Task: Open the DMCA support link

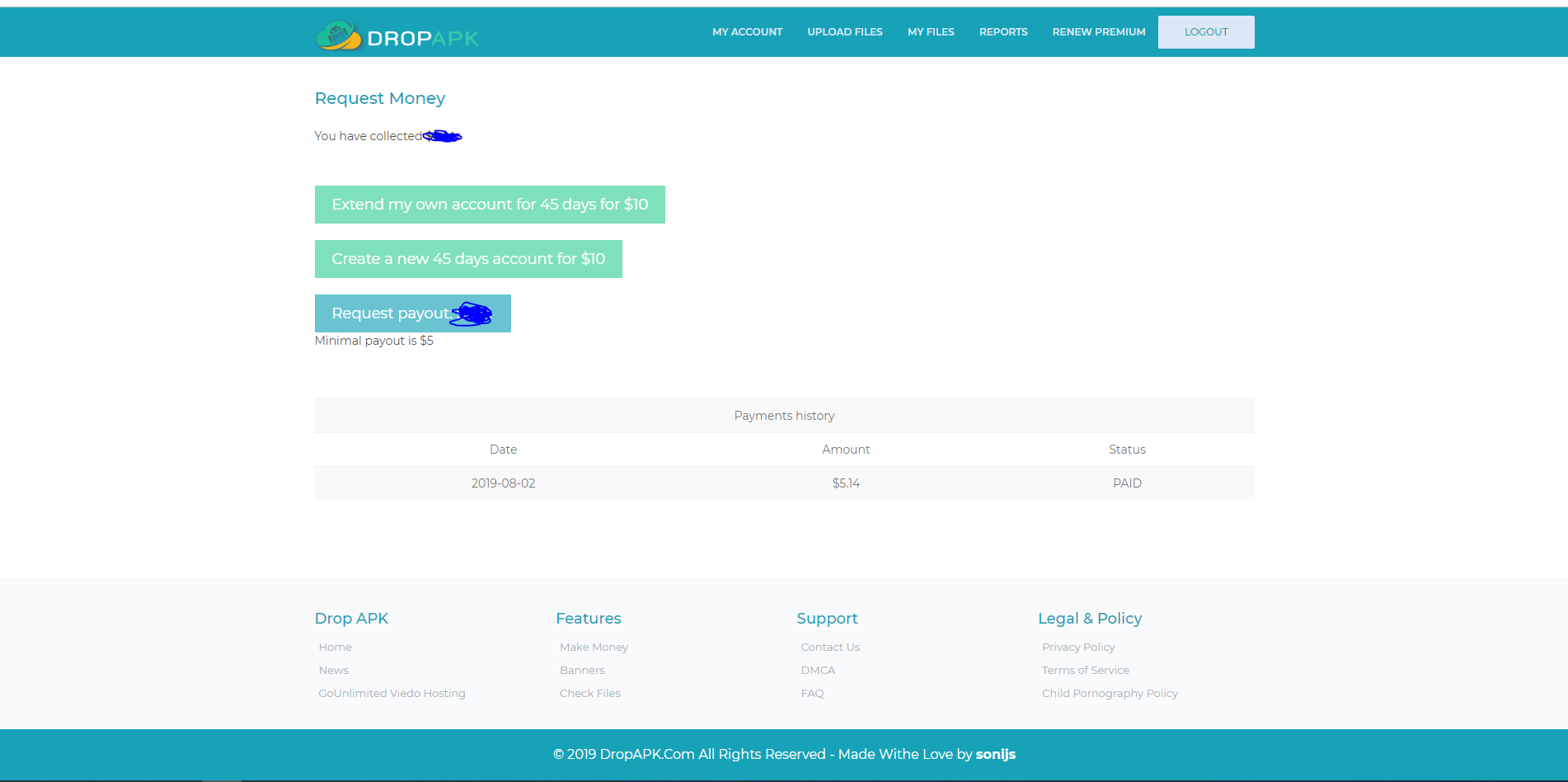Action: 818,671
